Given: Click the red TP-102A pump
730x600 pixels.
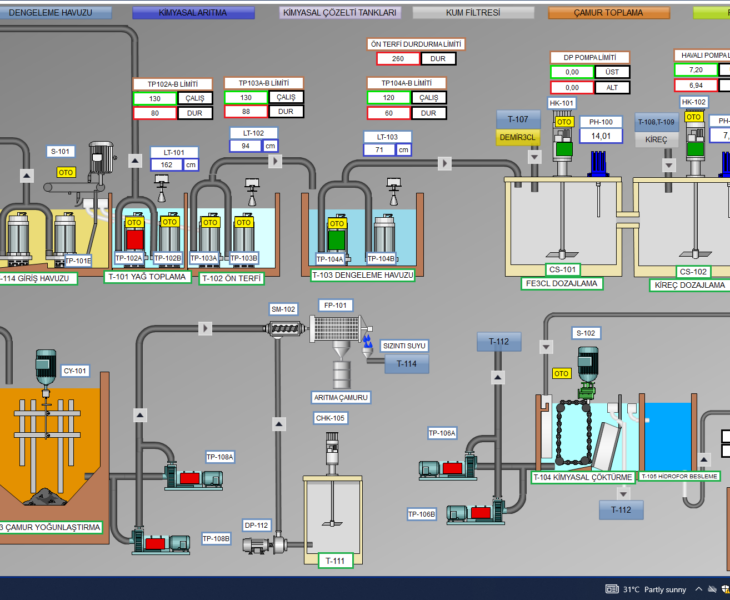Looking at the screenshot, I should tap(134, 238).
